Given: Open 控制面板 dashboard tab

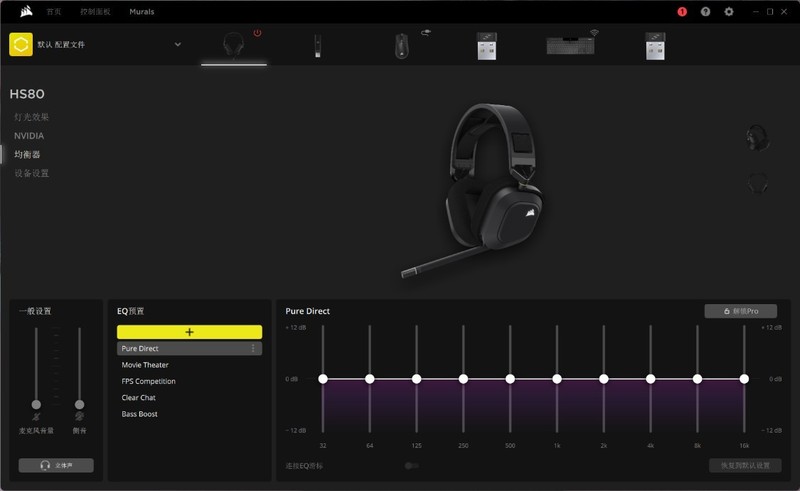Looking at the screenshot, I should click(x=95, y=12).
